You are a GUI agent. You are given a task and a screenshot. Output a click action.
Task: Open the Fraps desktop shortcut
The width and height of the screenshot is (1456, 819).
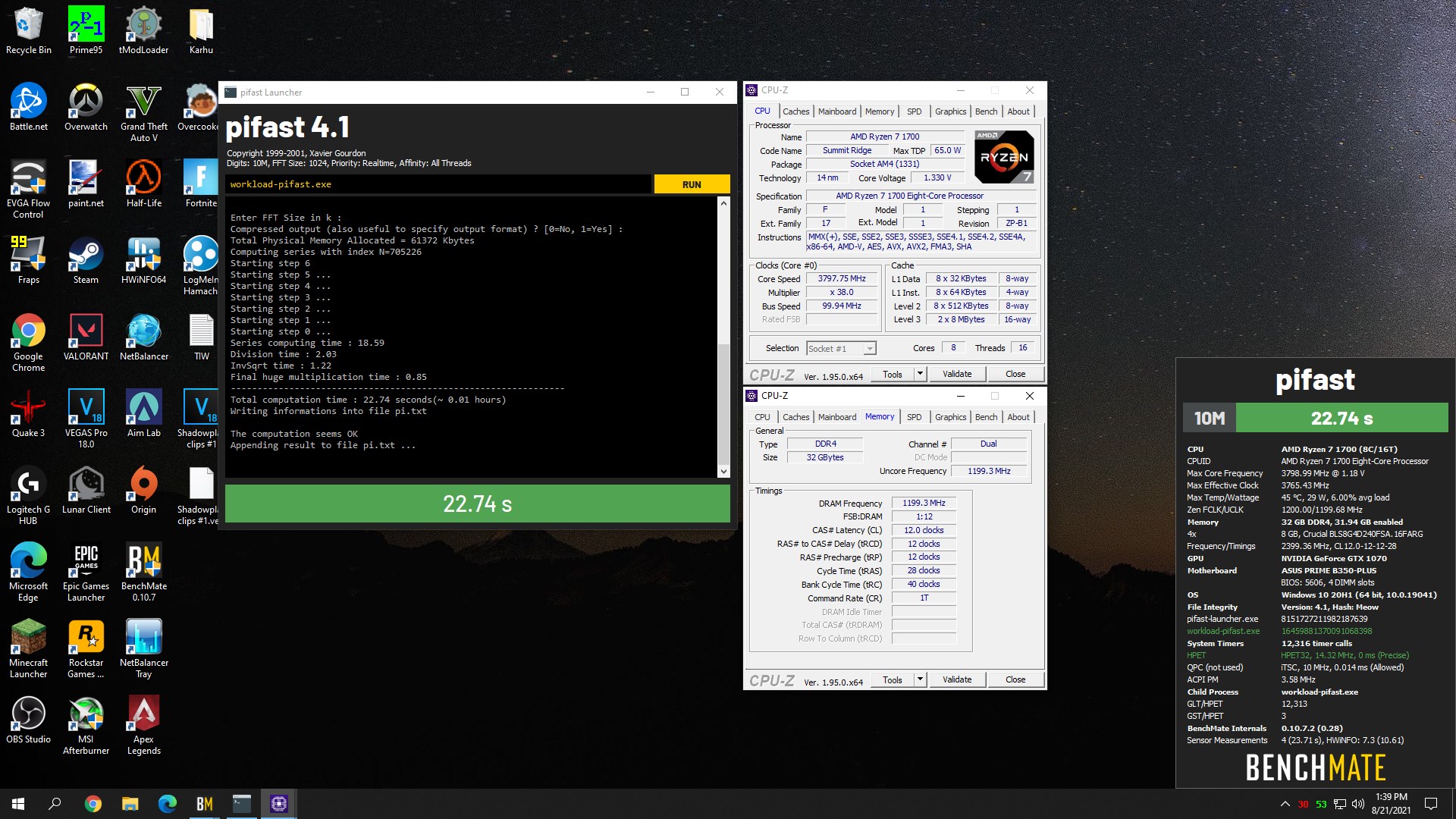(29, 260)
